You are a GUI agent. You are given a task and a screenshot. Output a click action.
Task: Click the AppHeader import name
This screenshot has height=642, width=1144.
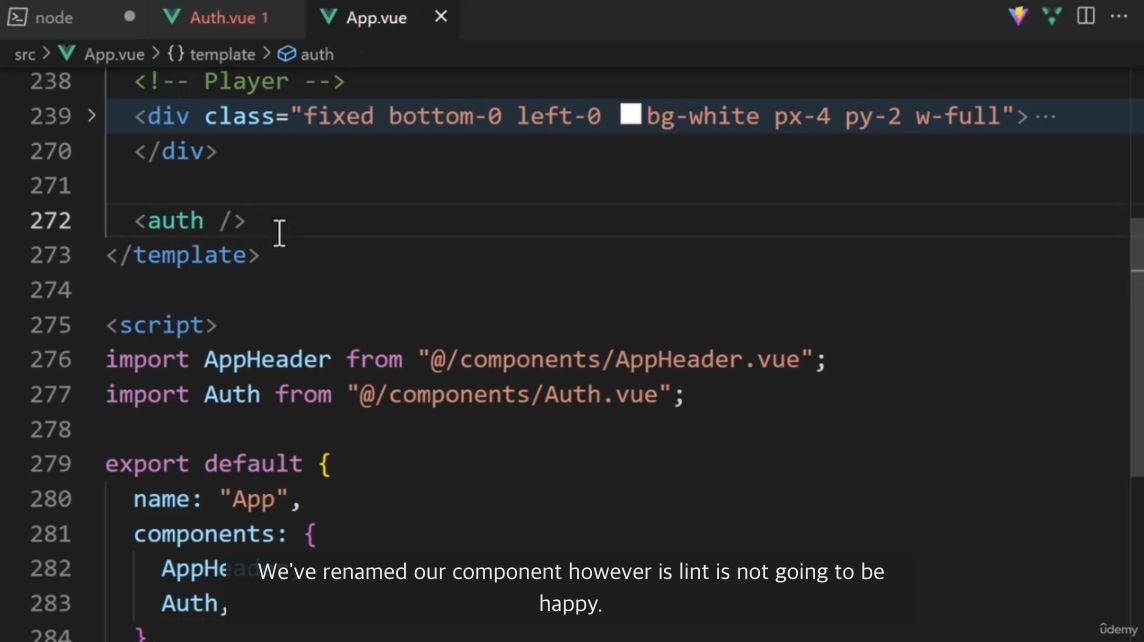tap(267, 359)
